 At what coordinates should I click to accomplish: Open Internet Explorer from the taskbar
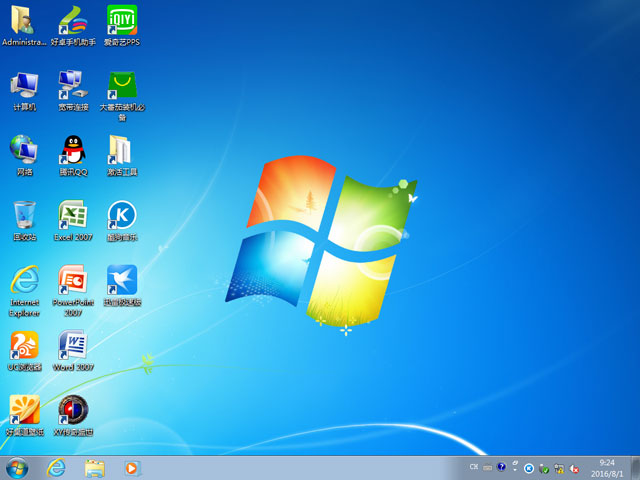[56, 467]
